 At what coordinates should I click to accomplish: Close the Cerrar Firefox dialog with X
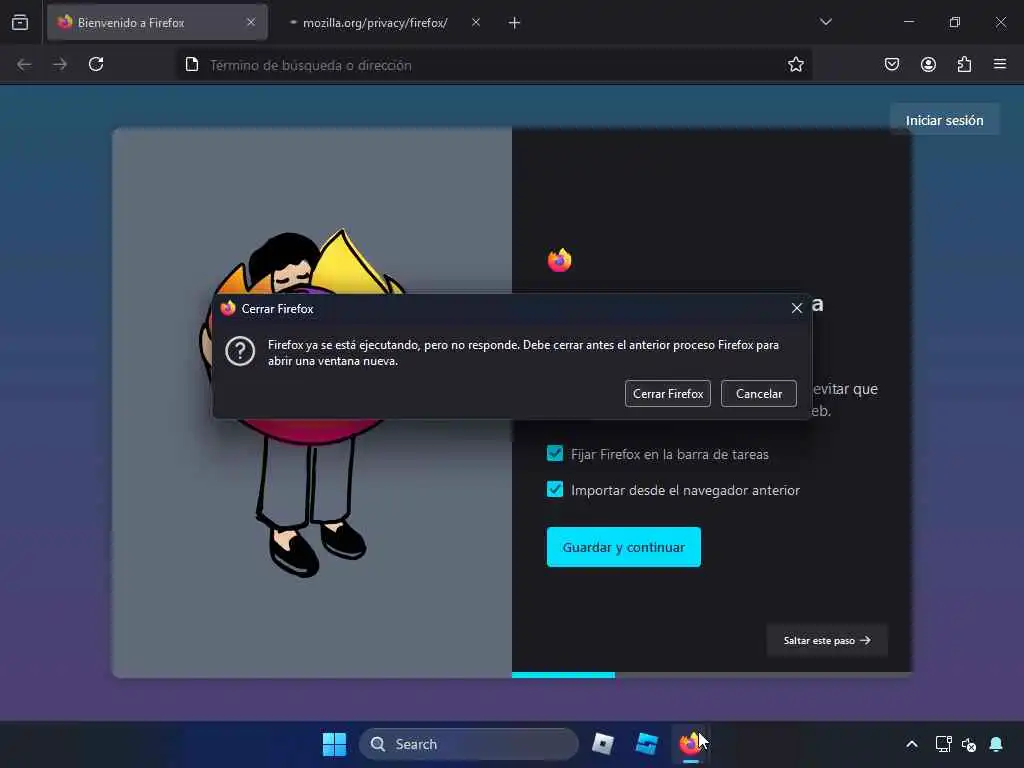click(x=797, y=308)
